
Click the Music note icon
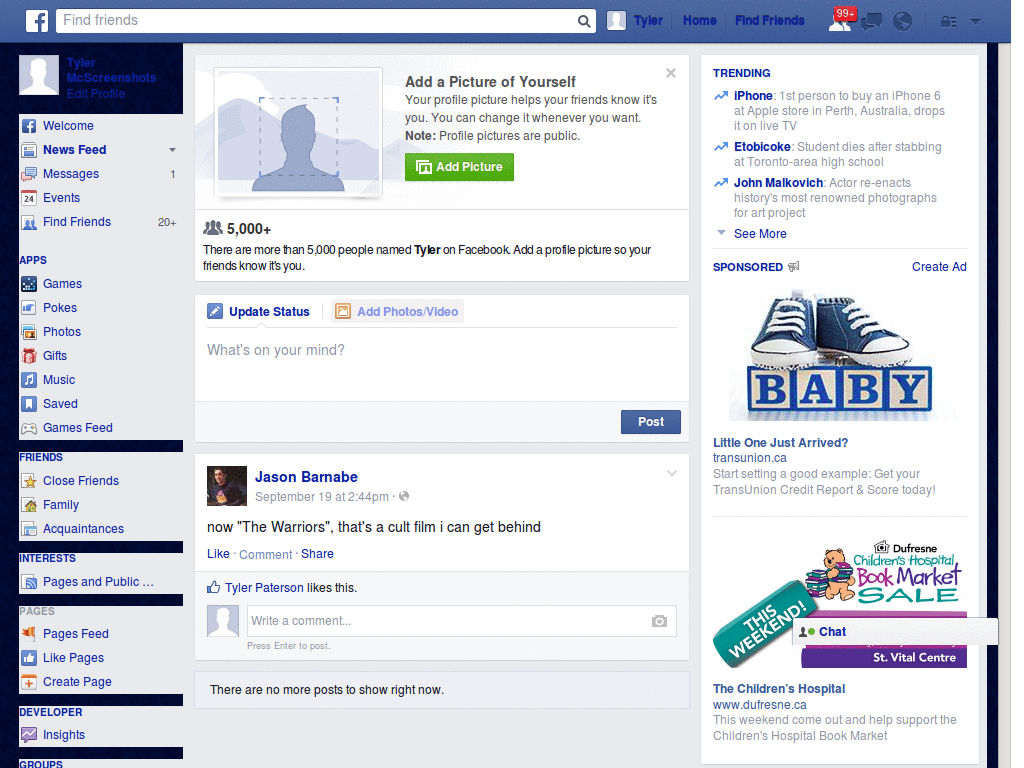pos(29,380)
